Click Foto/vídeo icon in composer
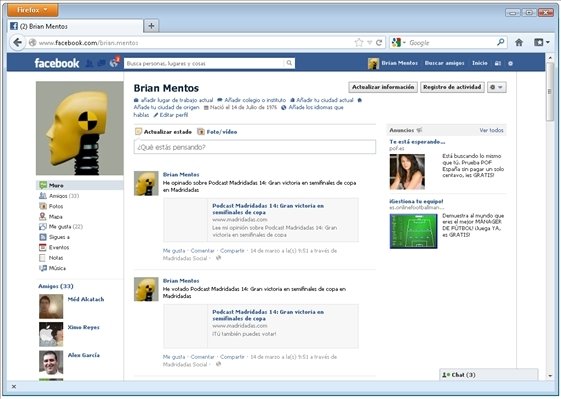This screenshot has width=561, height=399. point(201,132)
